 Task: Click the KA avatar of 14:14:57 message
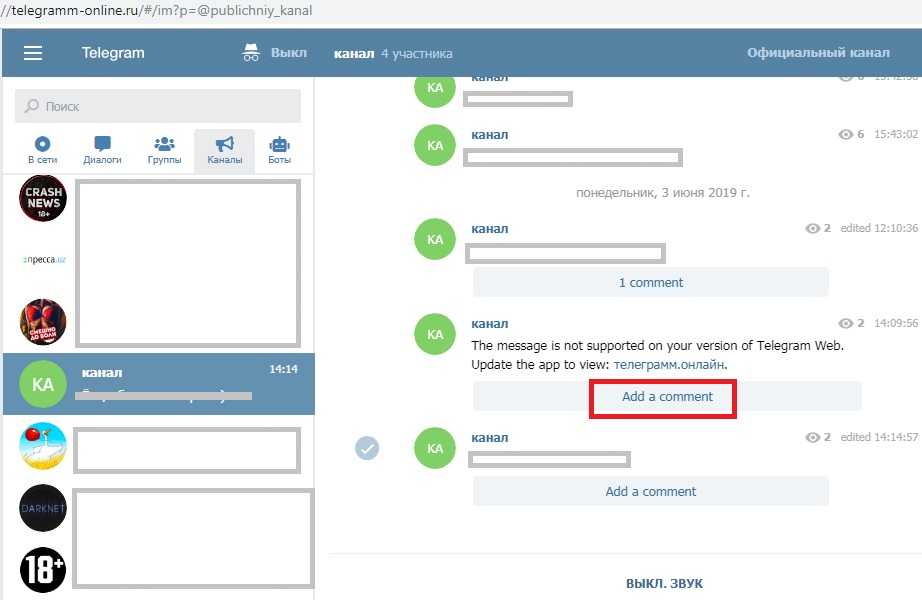(x=435, y=448)
